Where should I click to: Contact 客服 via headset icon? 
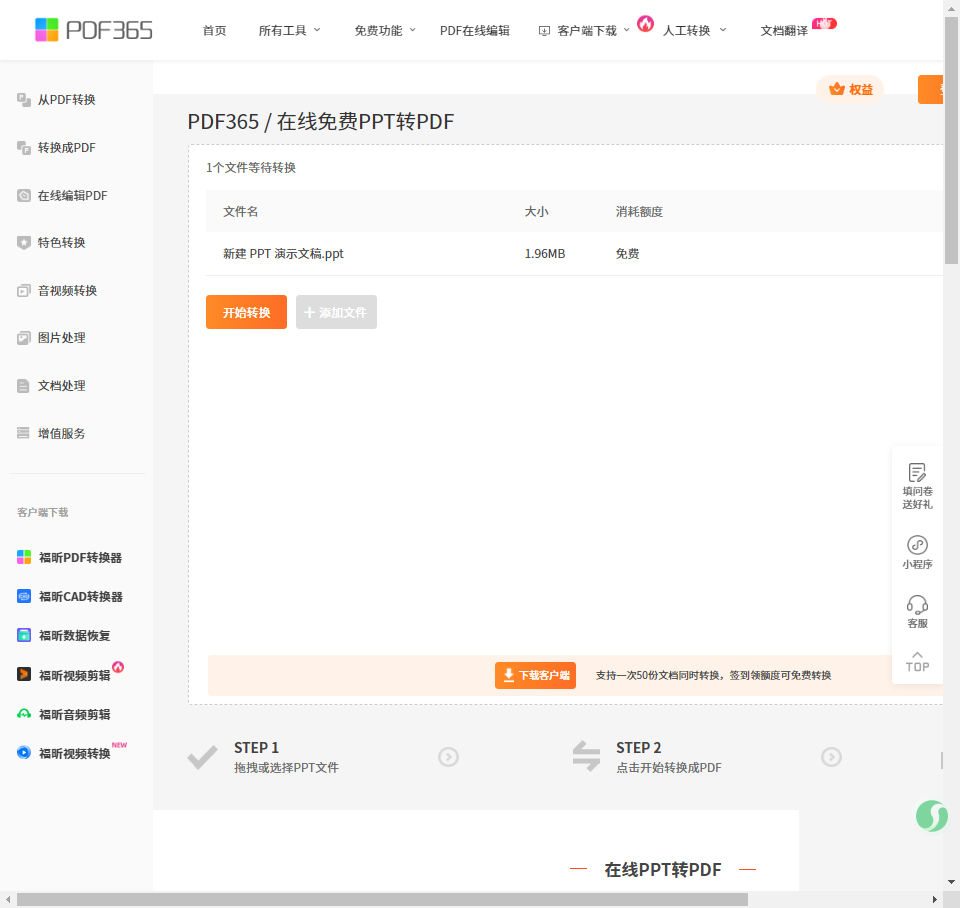coord(917,605)
